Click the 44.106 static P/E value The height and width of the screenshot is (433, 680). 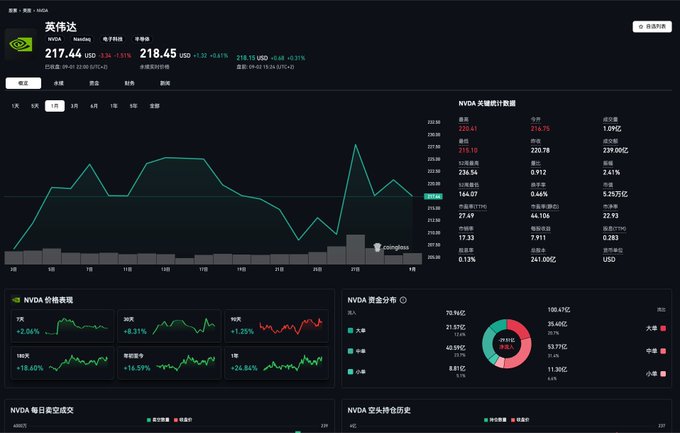point(540,216)
